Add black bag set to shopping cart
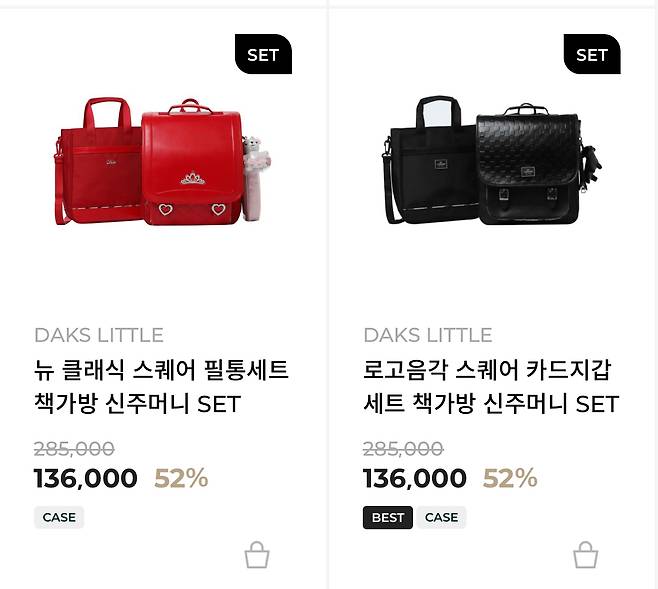This screenshot has height=589, width=658. tap(585, 555)
